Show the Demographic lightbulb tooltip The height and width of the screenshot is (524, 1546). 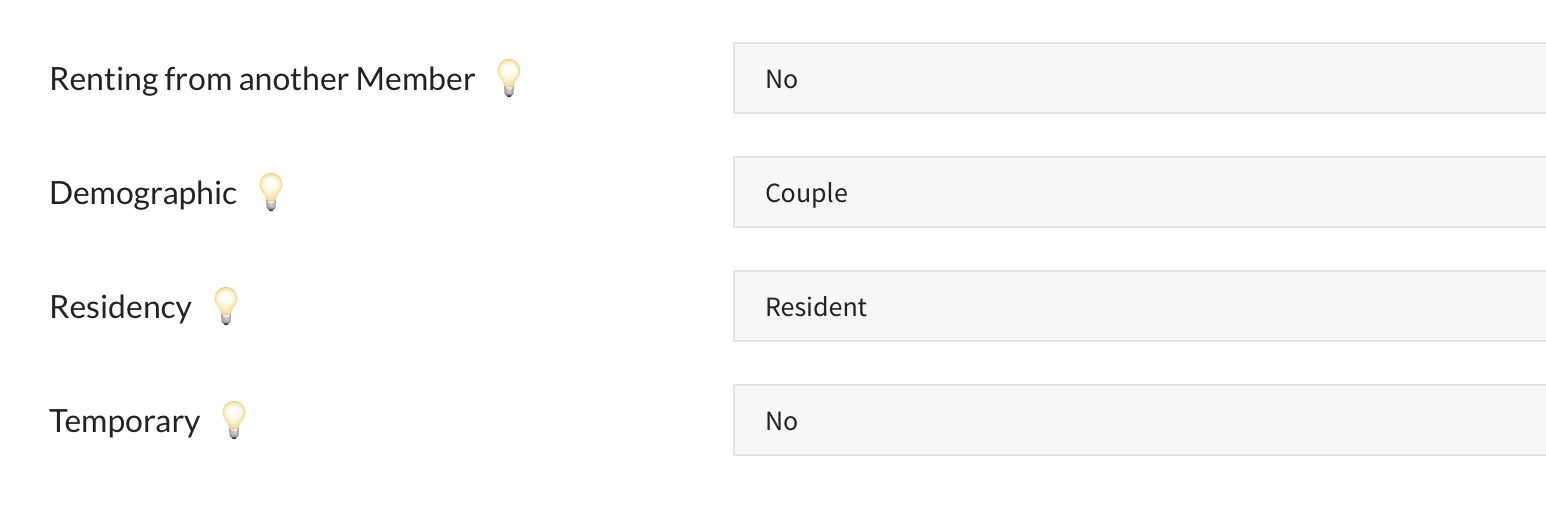click(270, 191)
